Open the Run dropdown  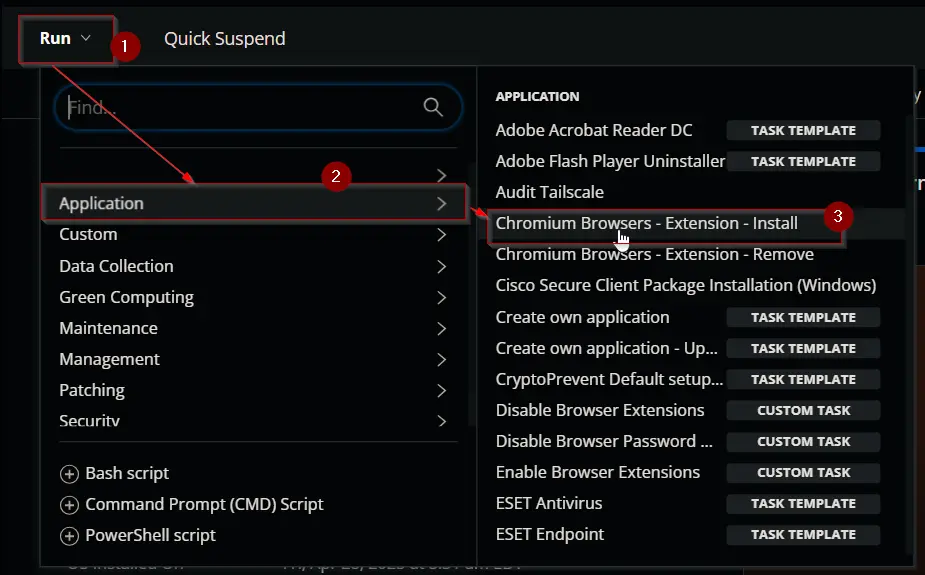click(x=65, y=39)
